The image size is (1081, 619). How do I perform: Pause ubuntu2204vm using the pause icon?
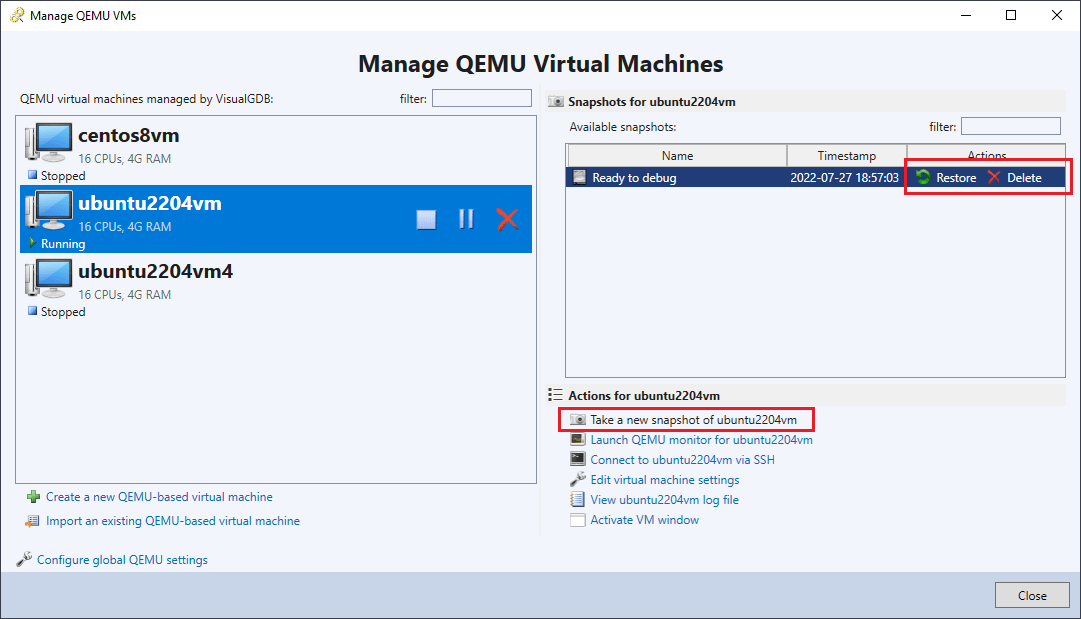point(466,219)
